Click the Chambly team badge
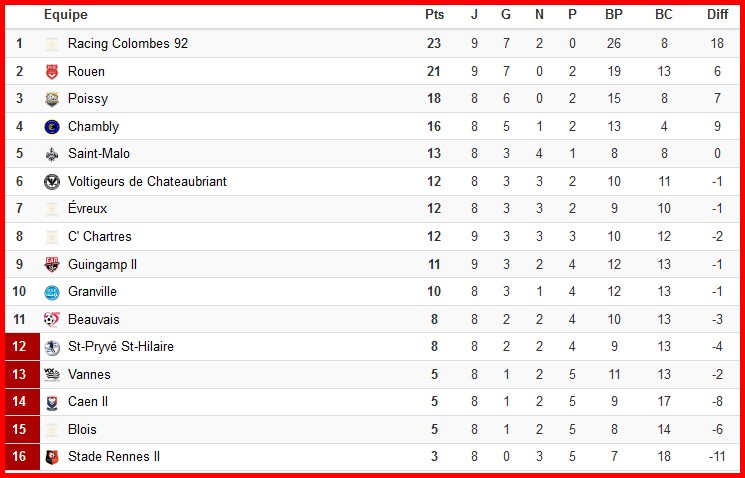The height and width of the screenshot is (478, 745). point(52,127)
